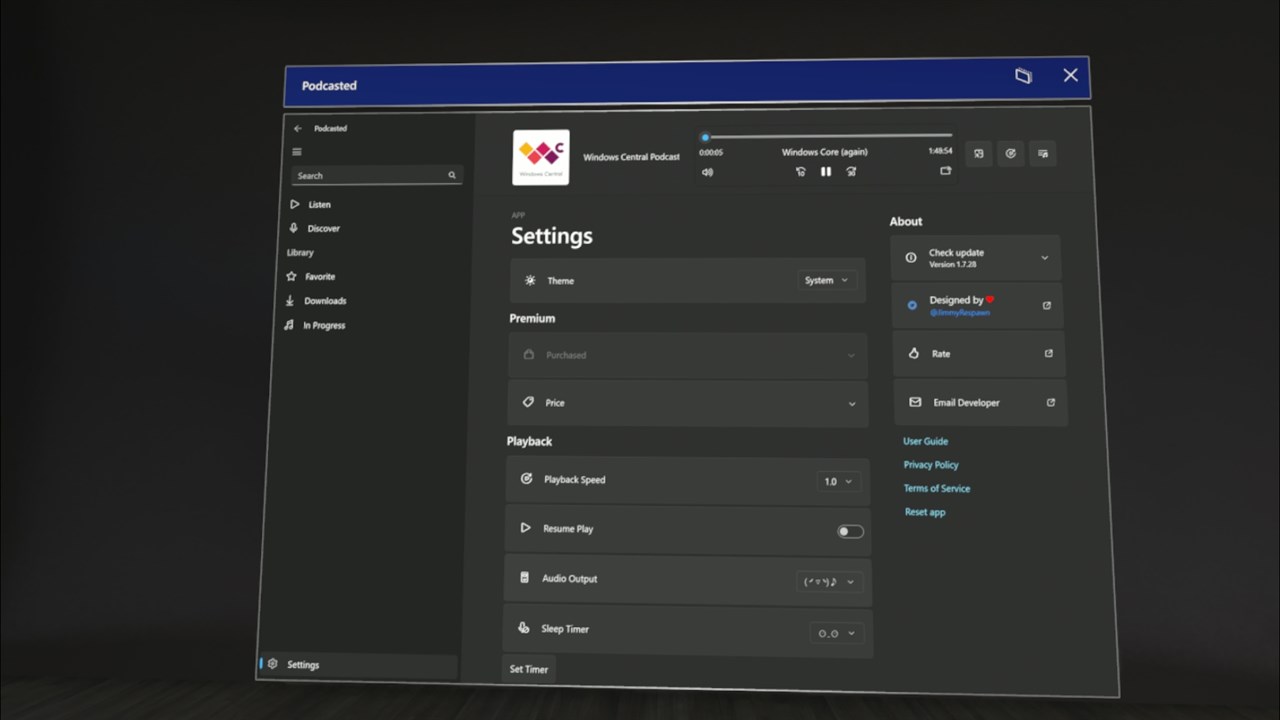This screenshot has width=1280, height=720.
Task: Visit the @JimmyRespawn designer link
Action: point(958,312)
